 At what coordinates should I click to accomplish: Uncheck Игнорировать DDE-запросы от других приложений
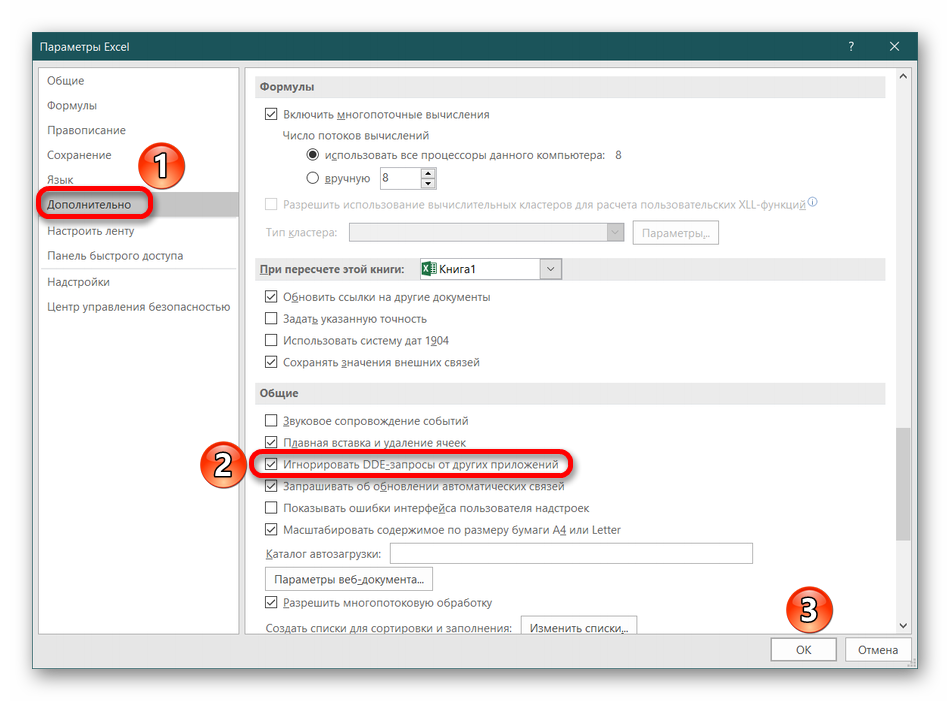pyautogui.click(x=271, y=465)
